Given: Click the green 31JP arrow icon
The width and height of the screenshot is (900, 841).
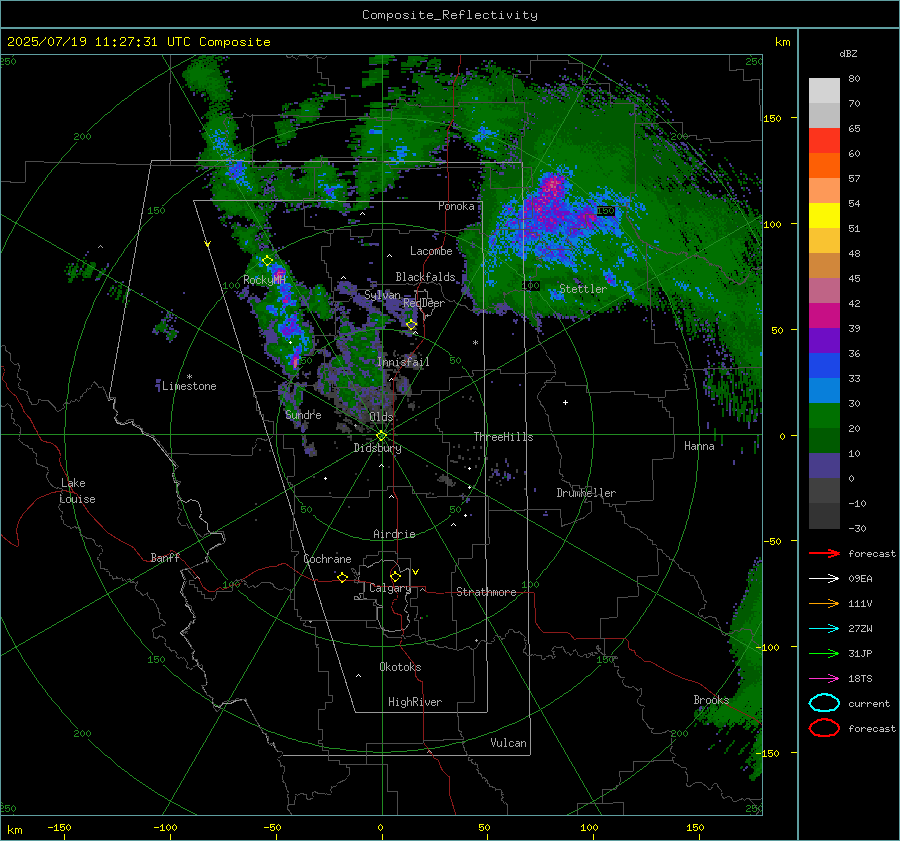Looking at the screenshot, I should 824,653.
